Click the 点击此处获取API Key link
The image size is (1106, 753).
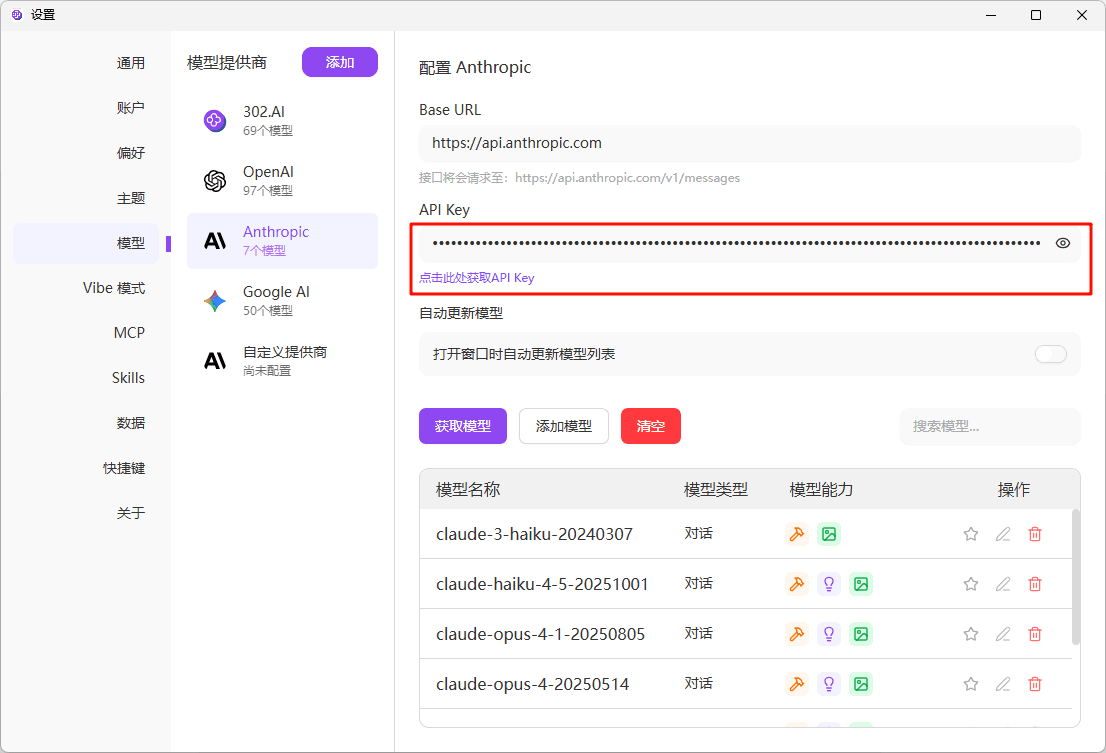(477, 278)
